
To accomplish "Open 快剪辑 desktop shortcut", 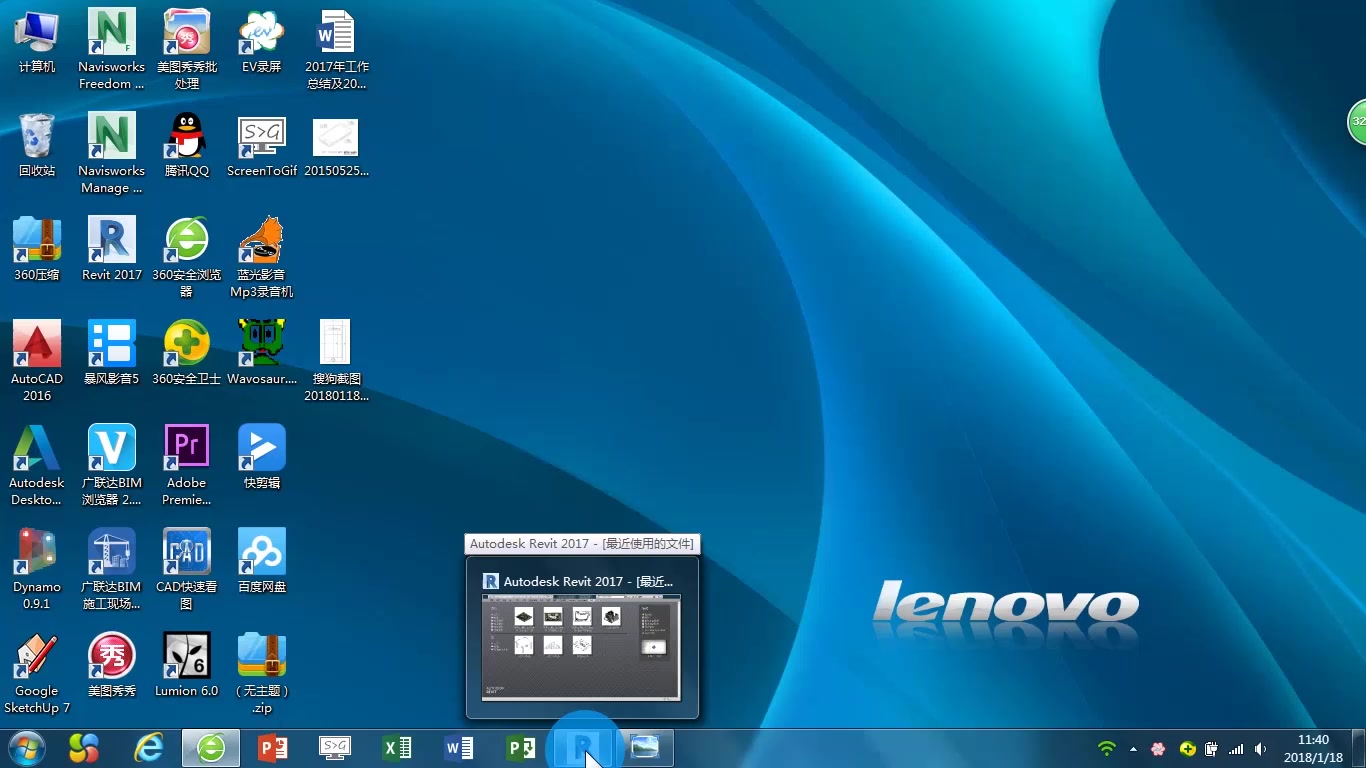I will click(262, 458).
